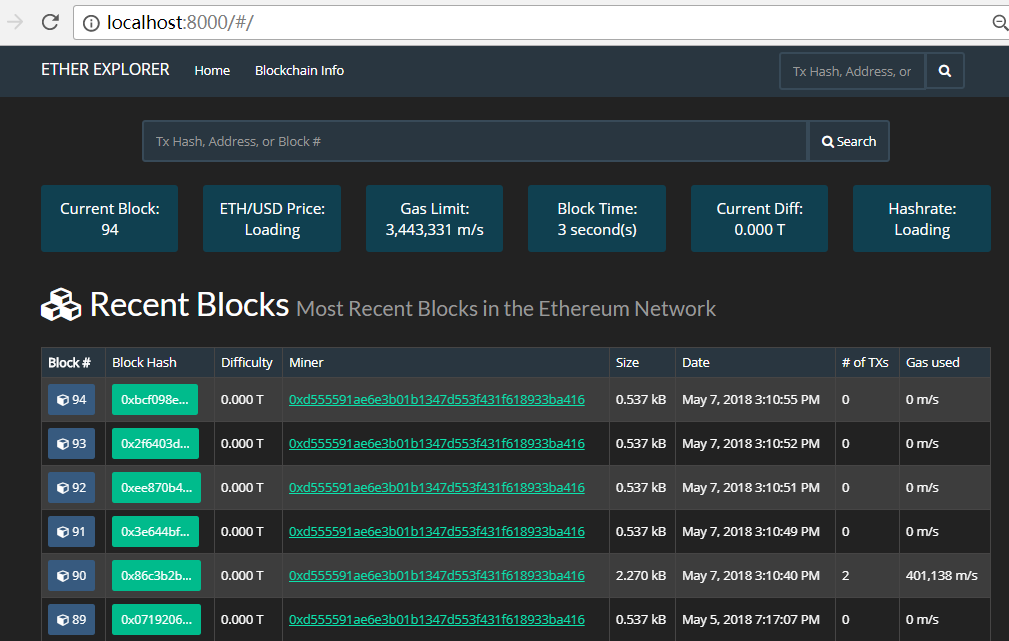Open block hash 0xee870b4 button
This screenshot has height=641, width=1009.
tap(155, 488)
